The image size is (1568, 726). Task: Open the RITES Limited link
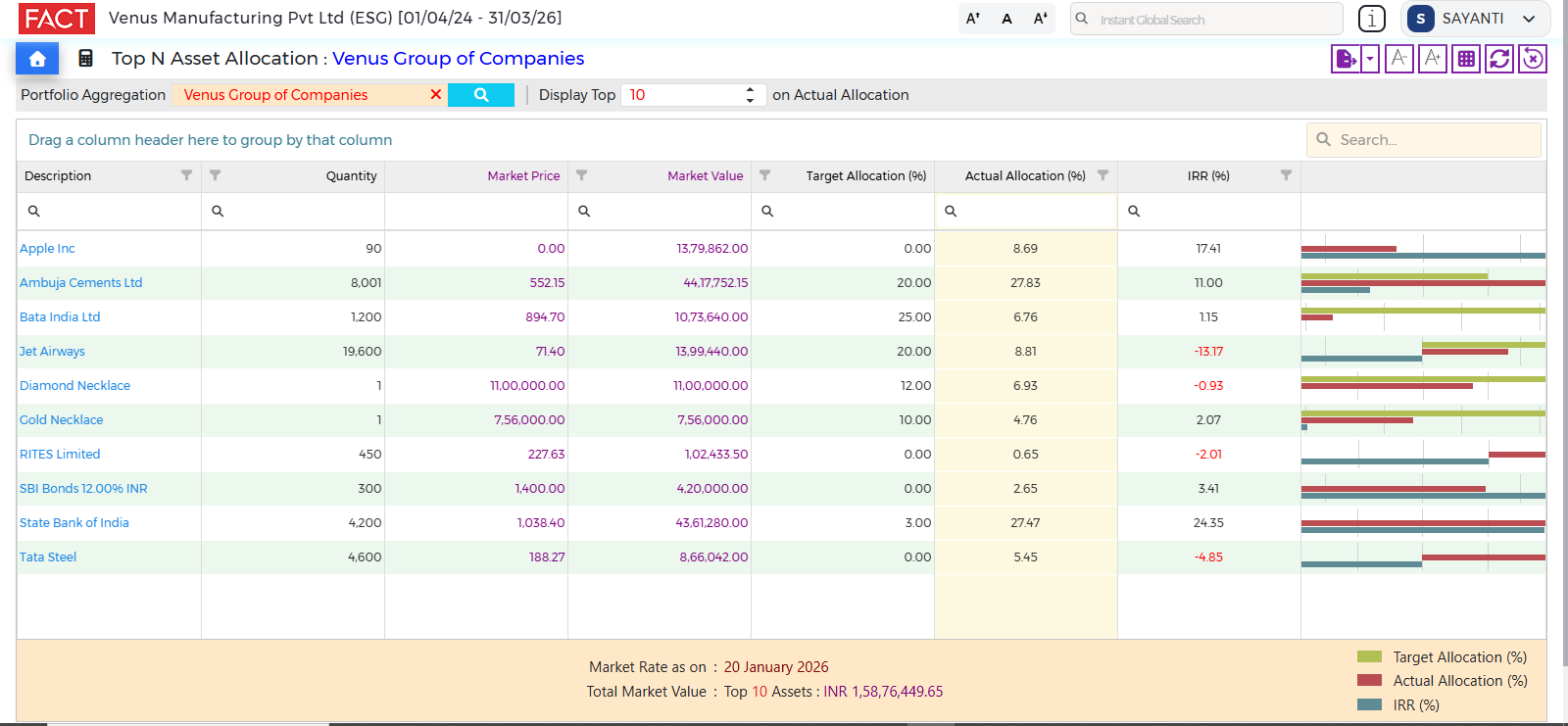60,455
